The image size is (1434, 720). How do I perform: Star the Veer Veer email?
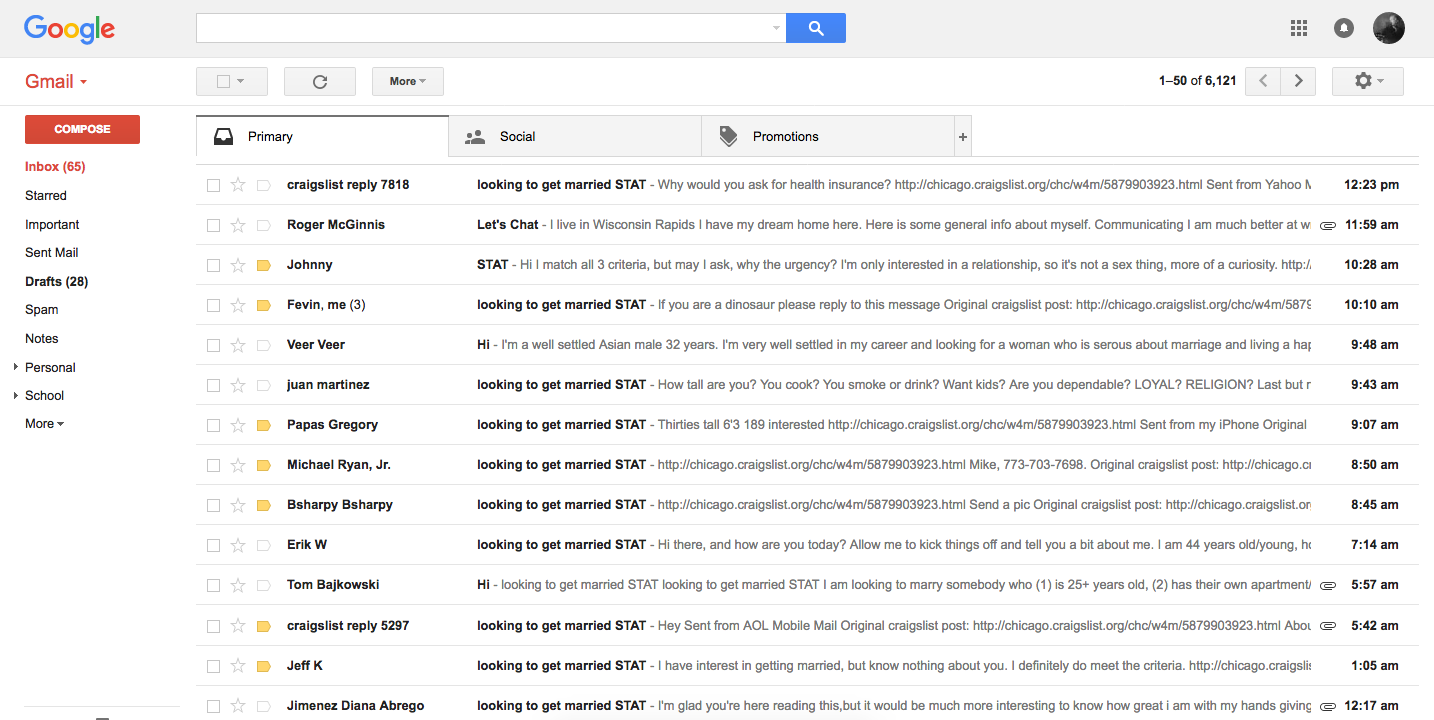(x=238, y=345)
